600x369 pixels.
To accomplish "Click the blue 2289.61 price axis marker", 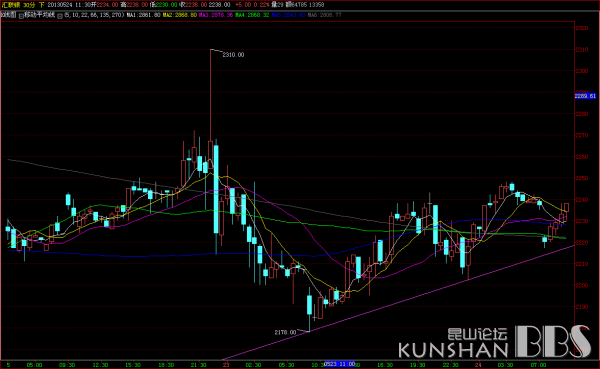I will [585, 96].
